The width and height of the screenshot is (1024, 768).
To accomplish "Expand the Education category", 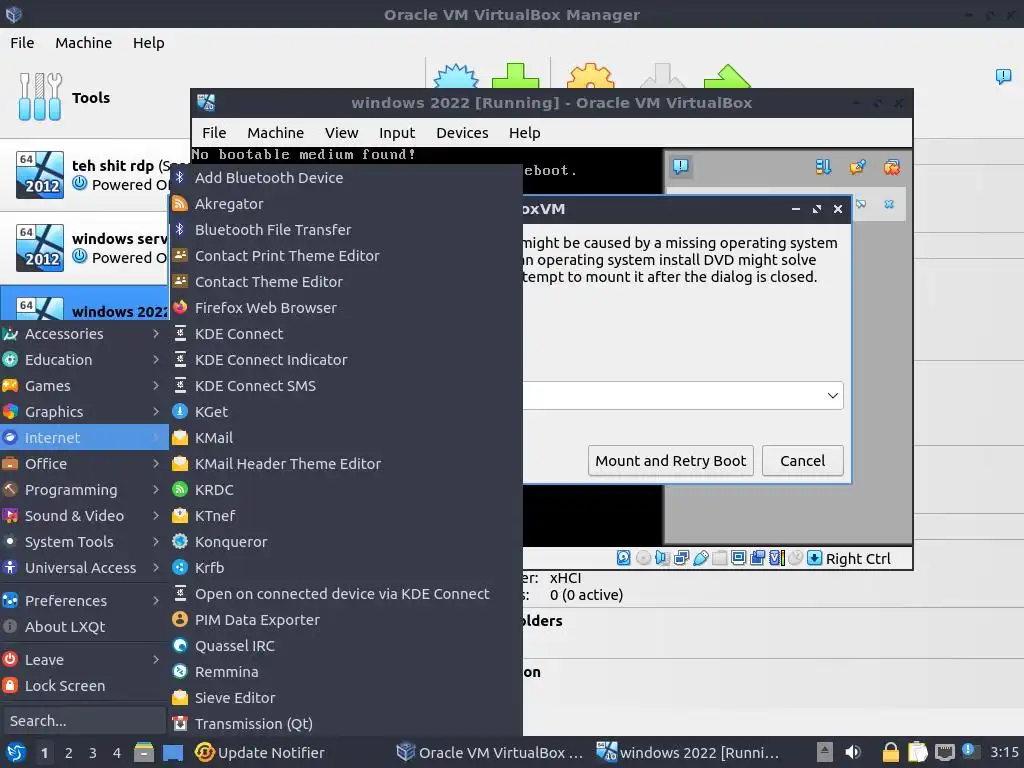I will (x=84, y=360).
